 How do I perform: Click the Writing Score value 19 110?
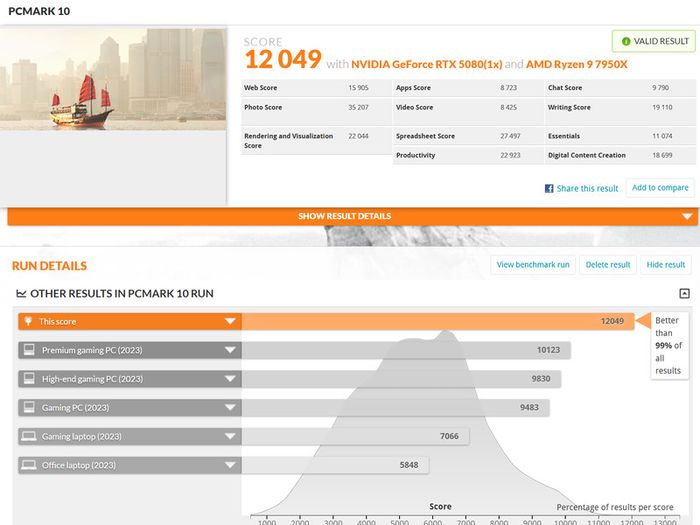[662, 107]
